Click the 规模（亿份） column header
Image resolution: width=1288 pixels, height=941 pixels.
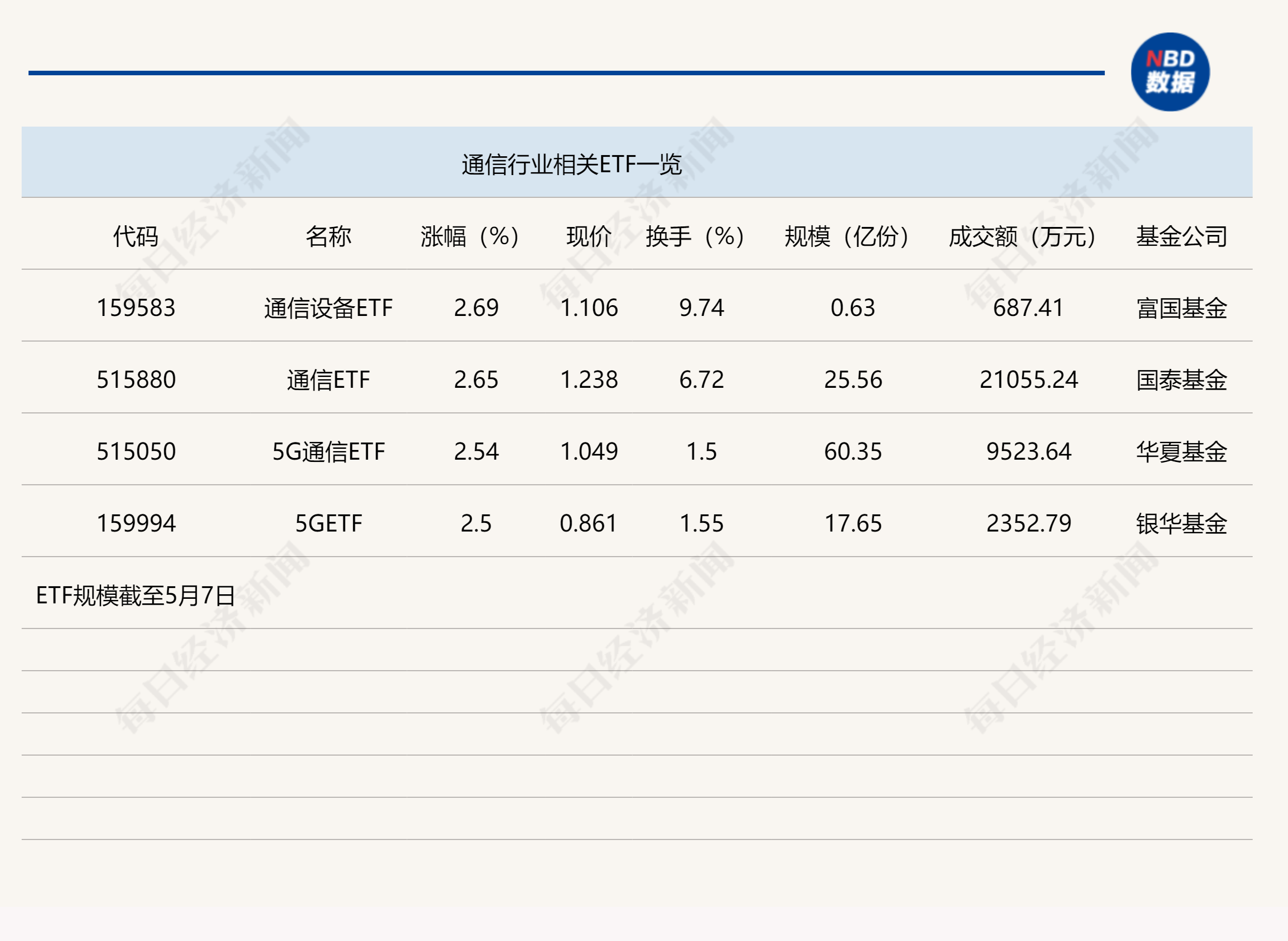click(x=846, y=236)
